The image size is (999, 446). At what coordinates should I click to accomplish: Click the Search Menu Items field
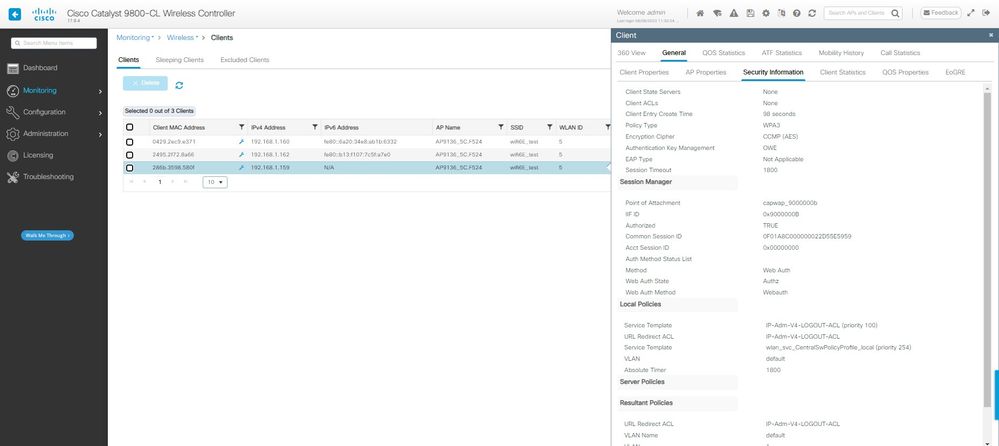(x=54, y=43)
